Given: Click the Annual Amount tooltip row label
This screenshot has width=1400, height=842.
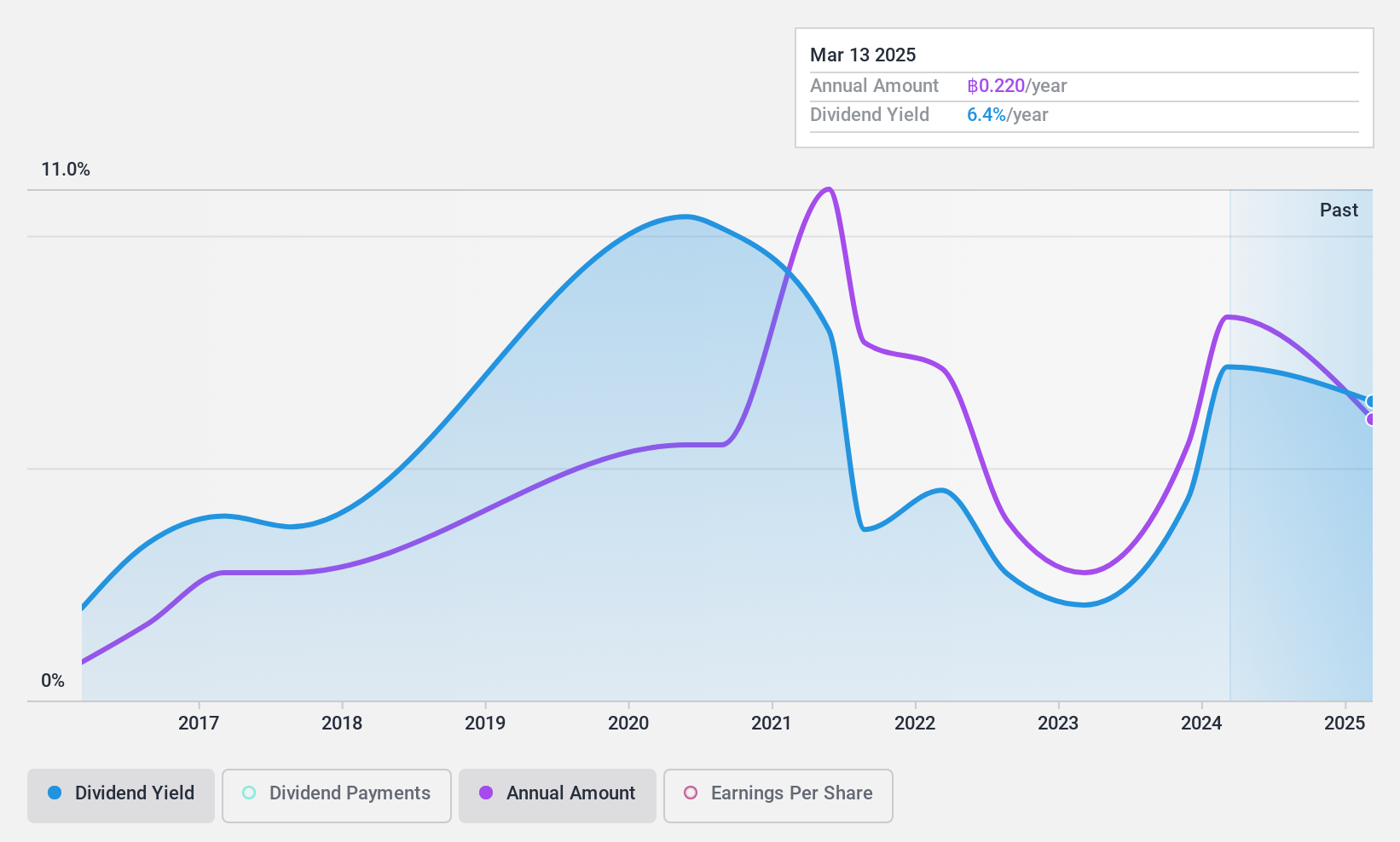Looking at the screenshot, I should (x=874, y=86).
